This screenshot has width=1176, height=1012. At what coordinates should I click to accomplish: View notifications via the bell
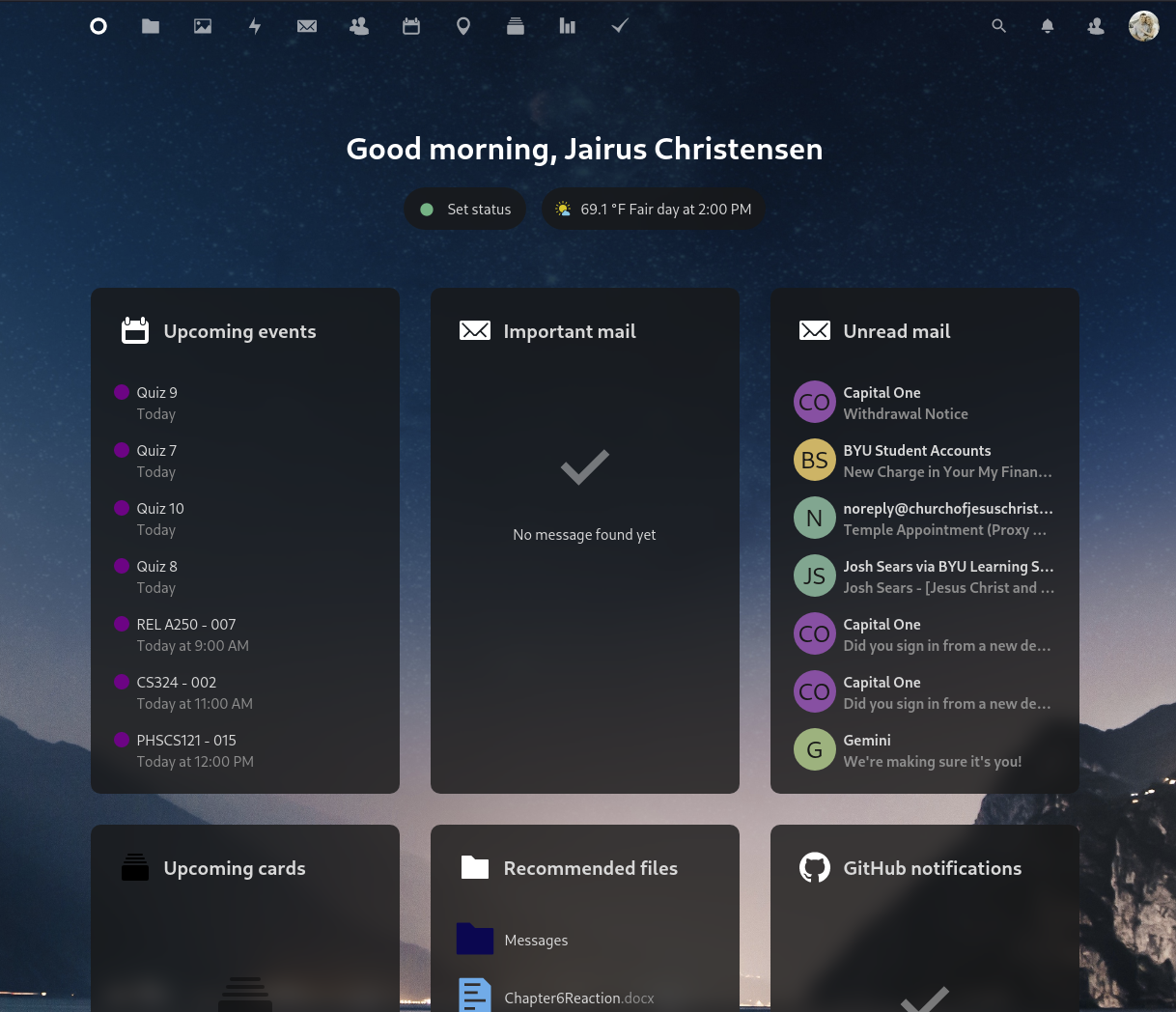[1048, 26]
